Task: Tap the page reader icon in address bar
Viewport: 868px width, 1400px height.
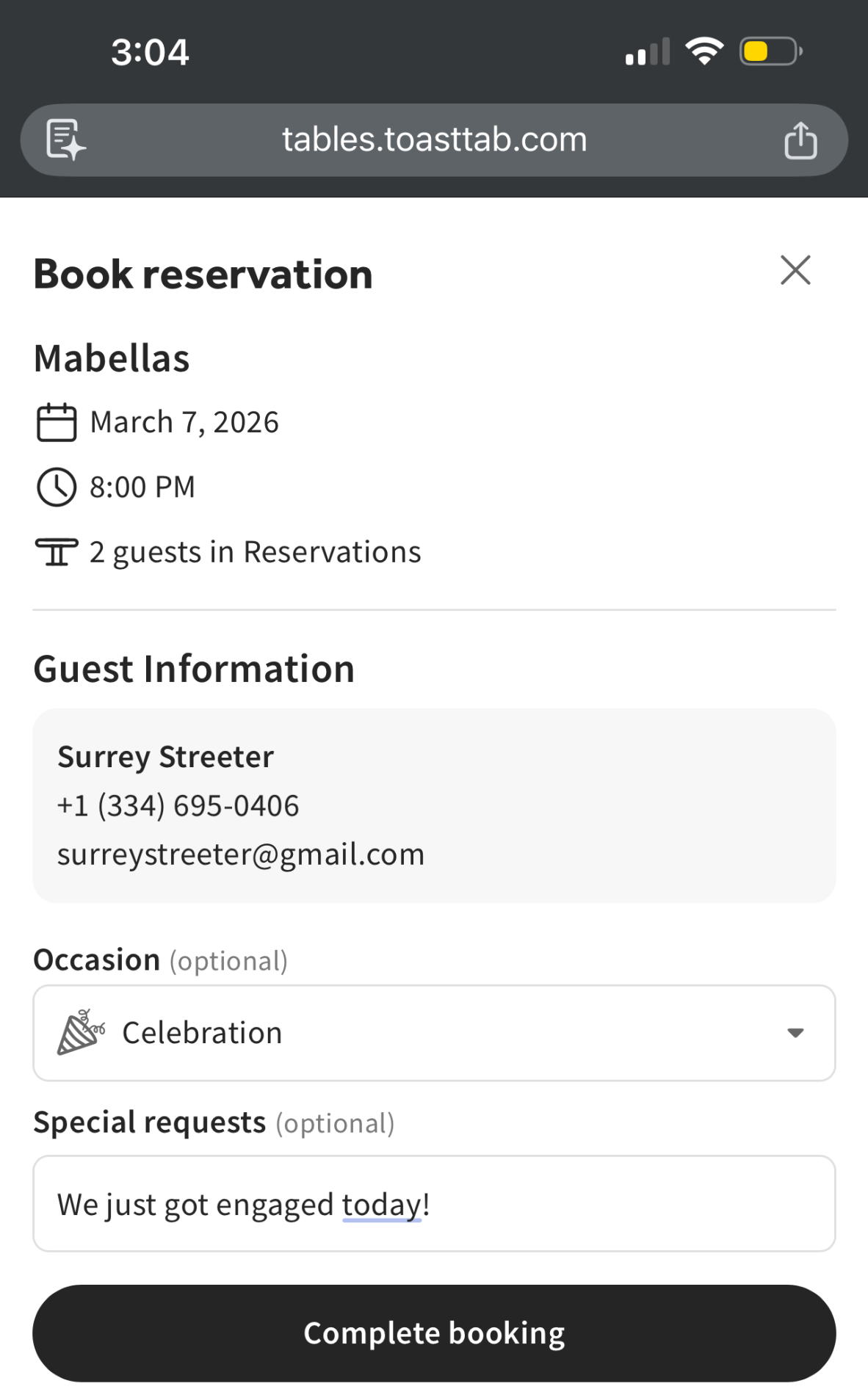Action: coord(66,139)
